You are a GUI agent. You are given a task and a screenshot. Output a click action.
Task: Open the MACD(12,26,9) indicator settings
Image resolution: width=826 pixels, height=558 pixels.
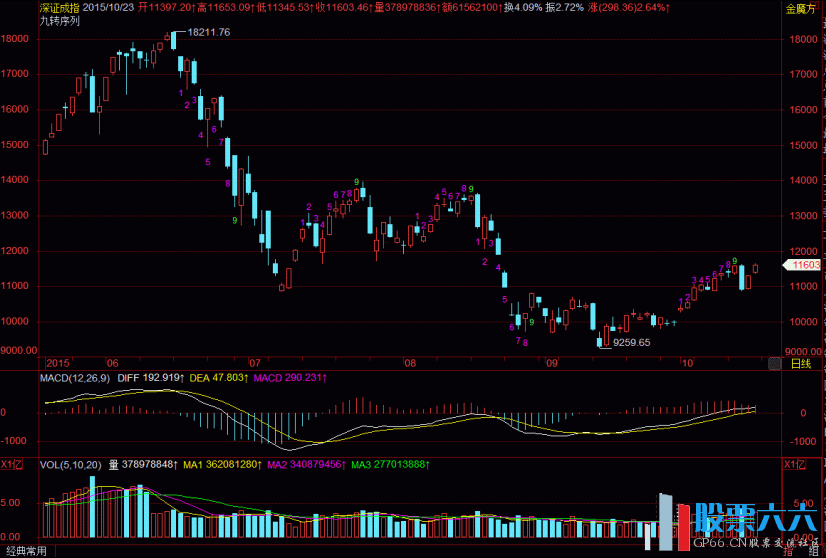(x=73, y=379)
